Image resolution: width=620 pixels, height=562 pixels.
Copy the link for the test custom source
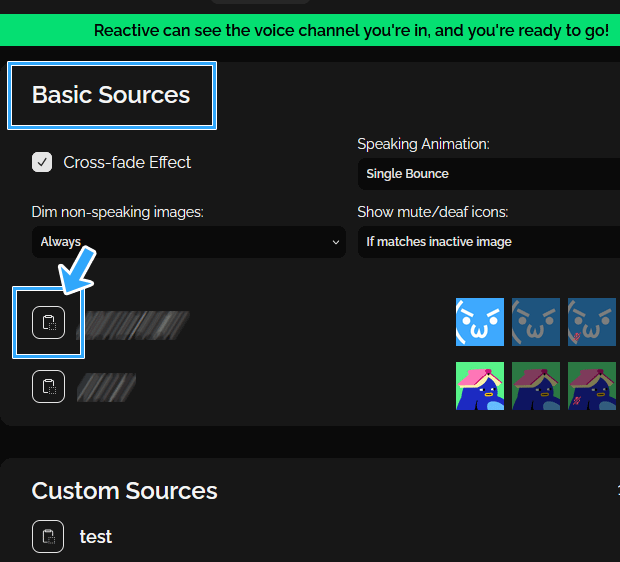tap(48, 537)
